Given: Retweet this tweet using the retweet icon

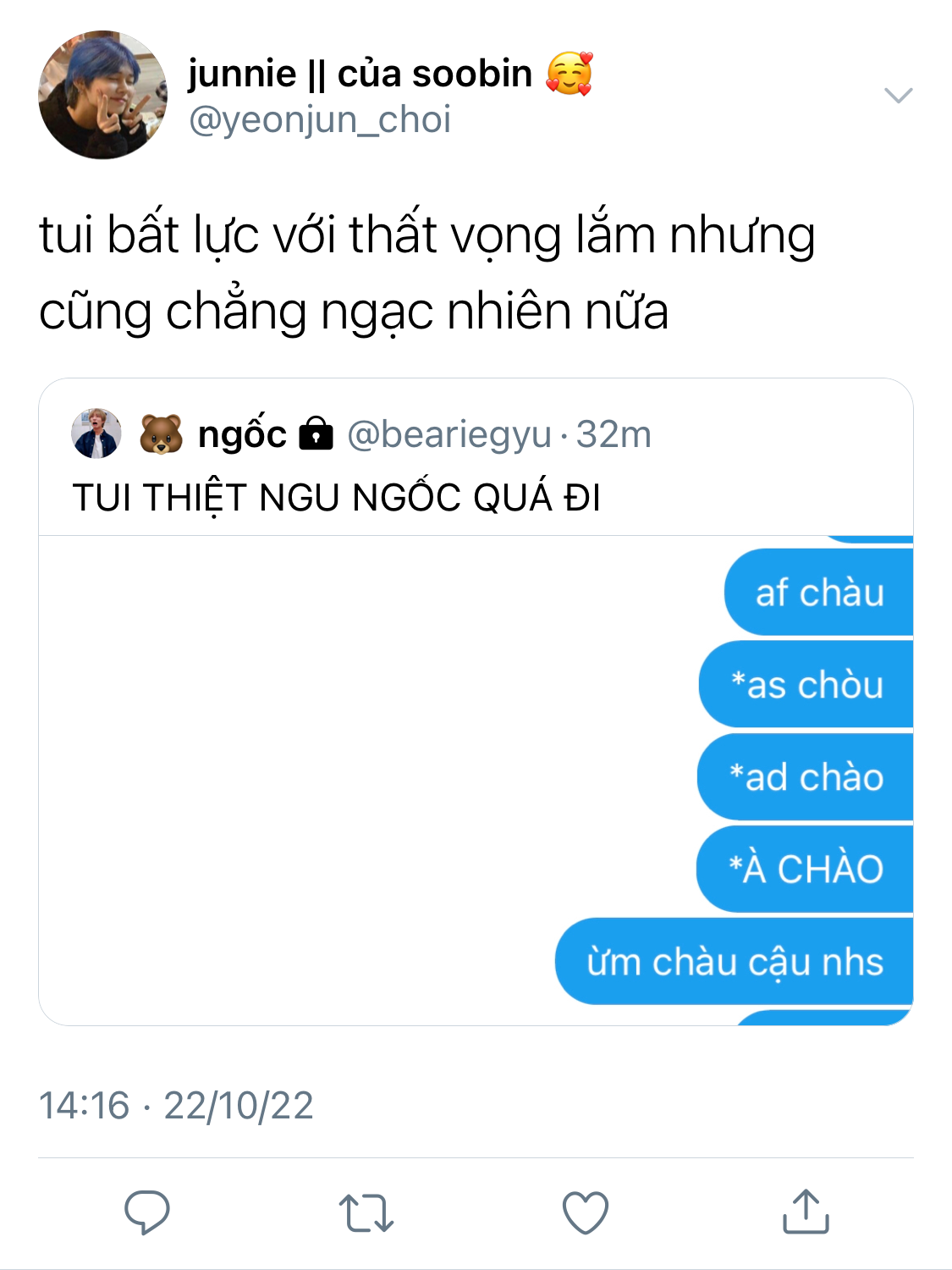Looking at the screenshot, I should tap(366, 1212).
